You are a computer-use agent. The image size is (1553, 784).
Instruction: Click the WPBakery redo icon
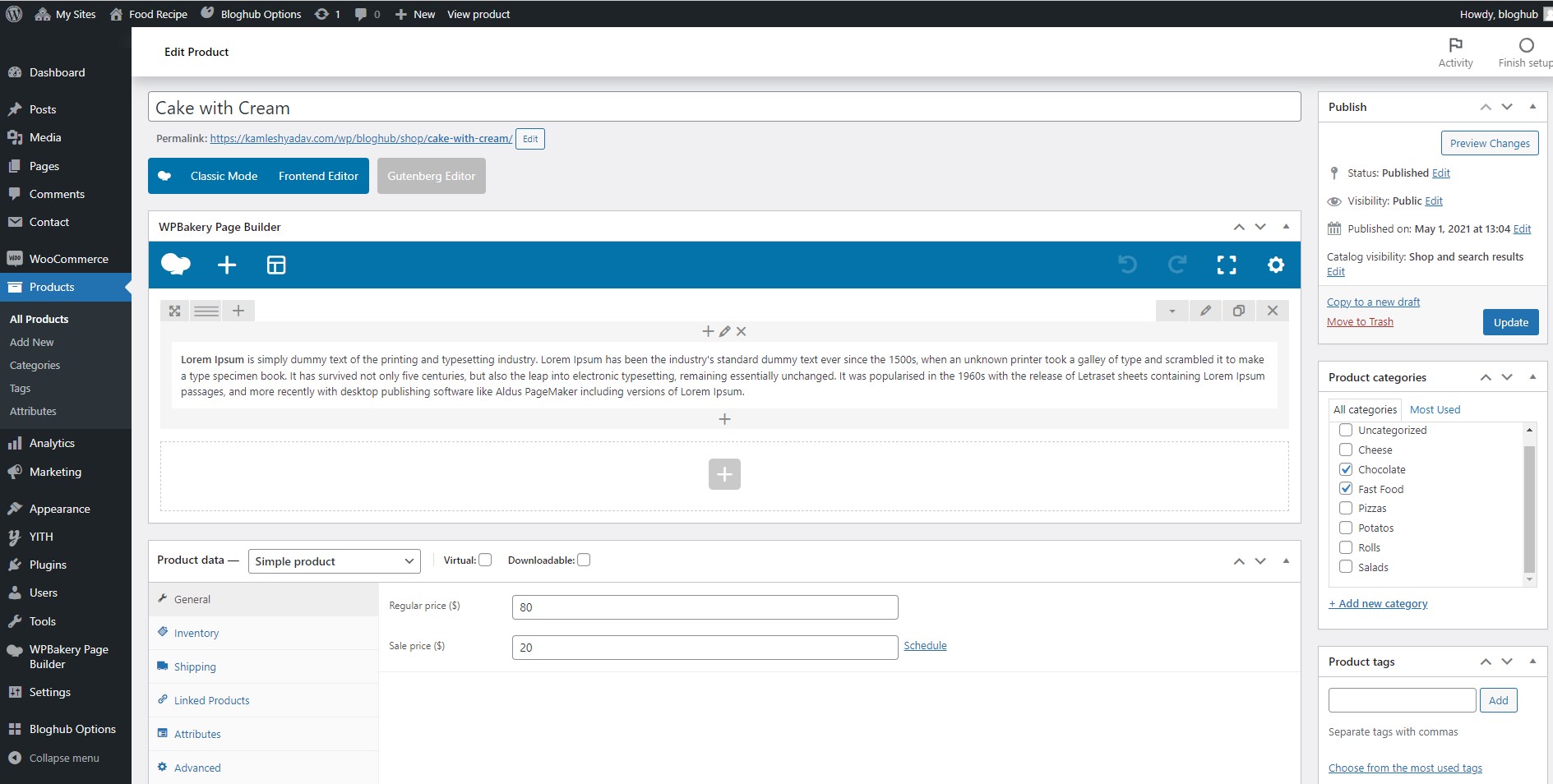point(1177,265)
